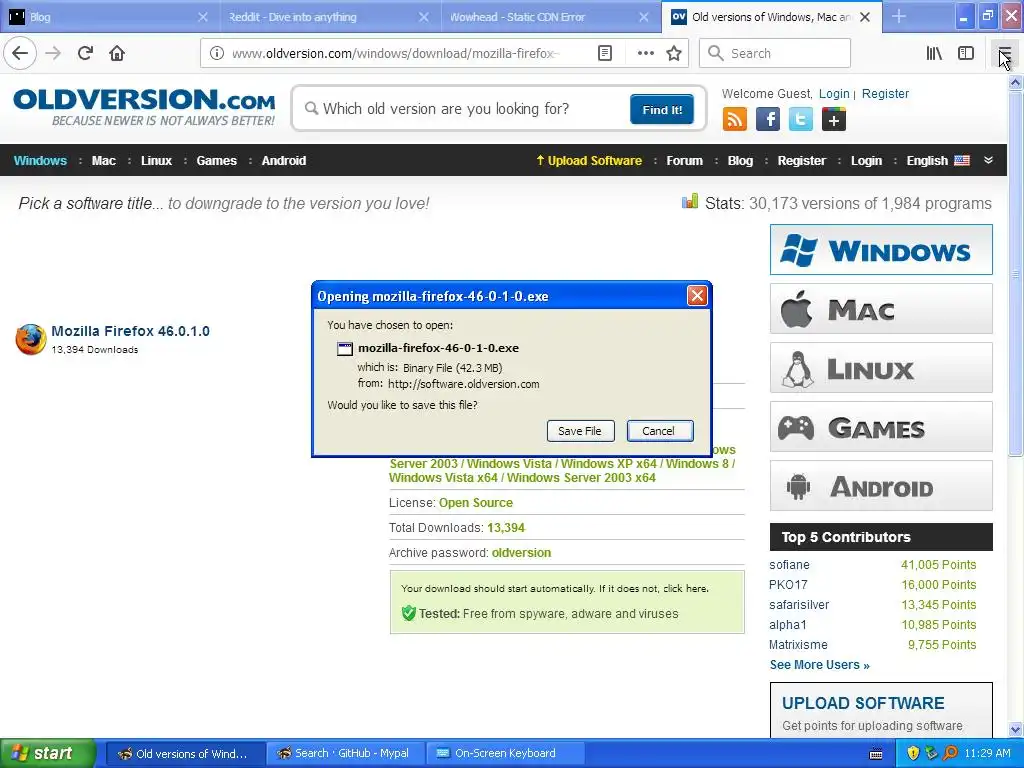Select Android in the navigation bar
The width and height of the screenshot is (1024, 768).
[283, 161]
